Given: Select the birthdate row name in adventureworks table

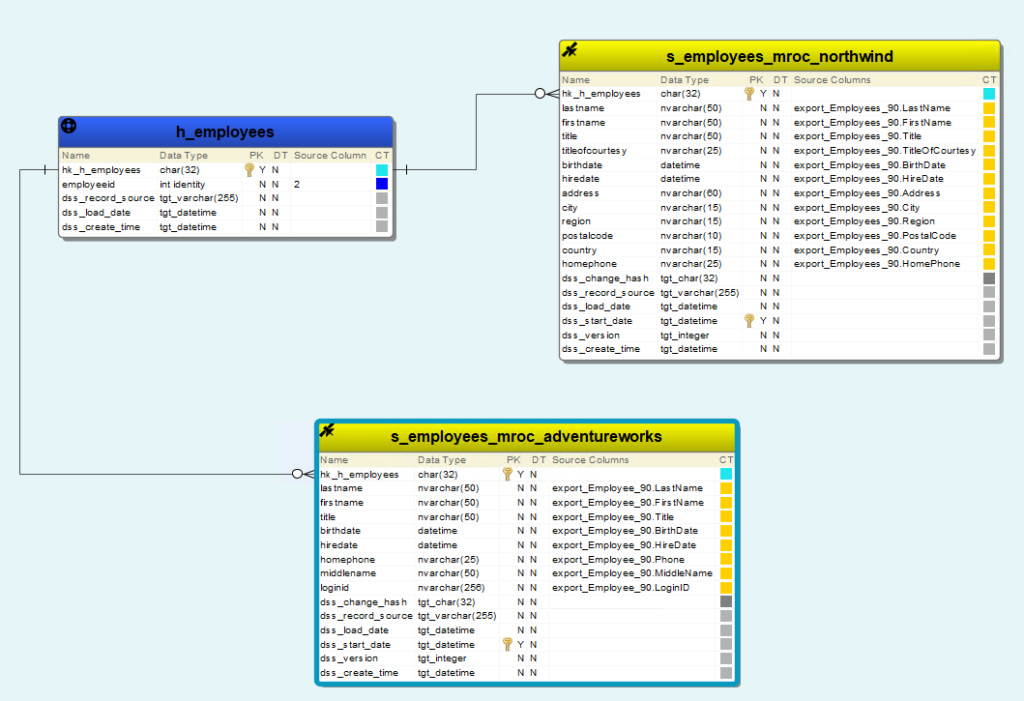Looking at the screenshot, I should [x=340, y=530].
